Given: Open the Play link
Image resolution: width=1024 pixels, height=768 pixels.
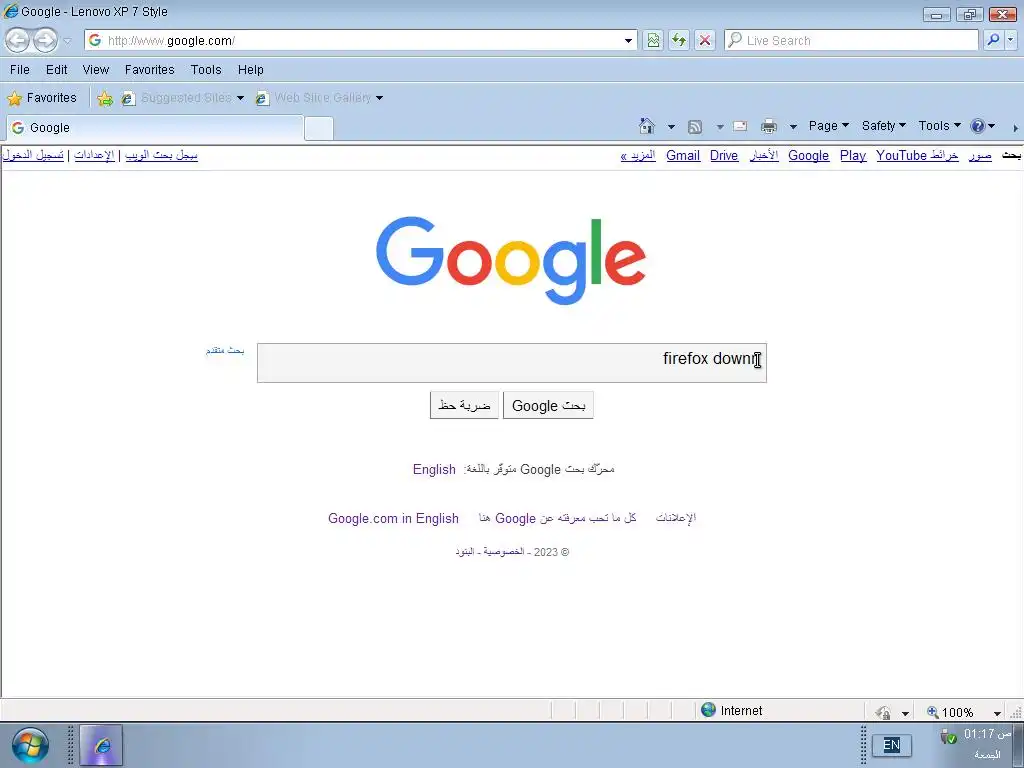Looking at the screenshot, I should coord(853,155).
